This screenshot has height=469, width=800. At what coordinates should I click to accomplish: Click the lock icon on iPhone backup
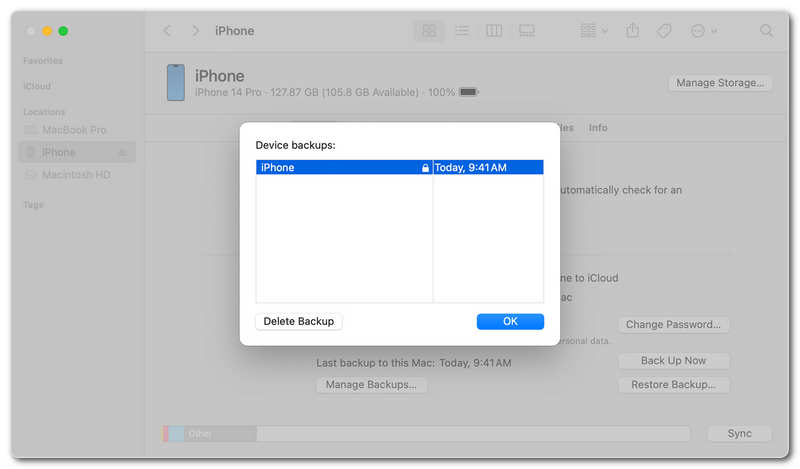(425, 167)
